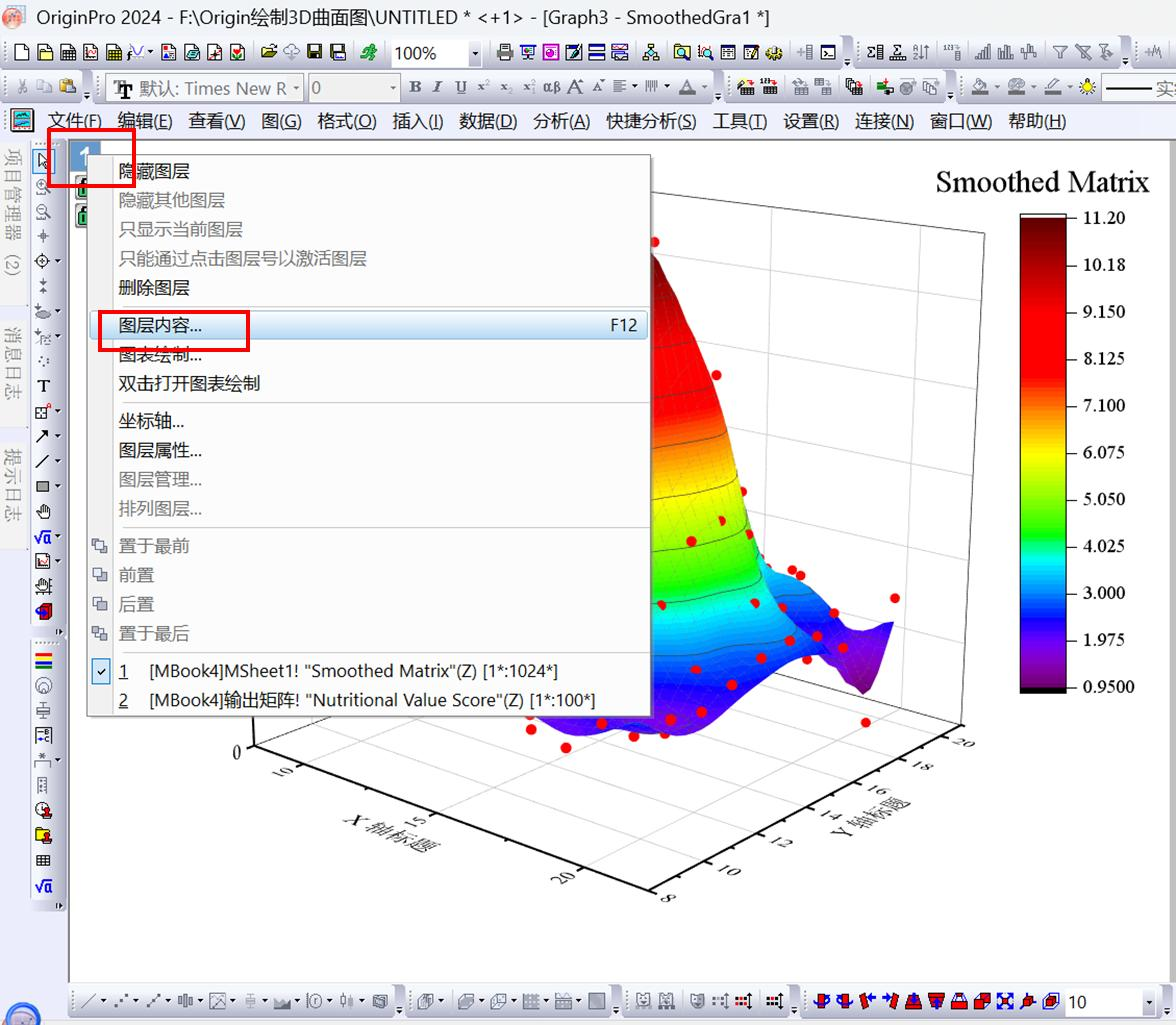Choose 坐标轴... from context menu
The height and width of the screenshot is (1025, 1176).
369,421
